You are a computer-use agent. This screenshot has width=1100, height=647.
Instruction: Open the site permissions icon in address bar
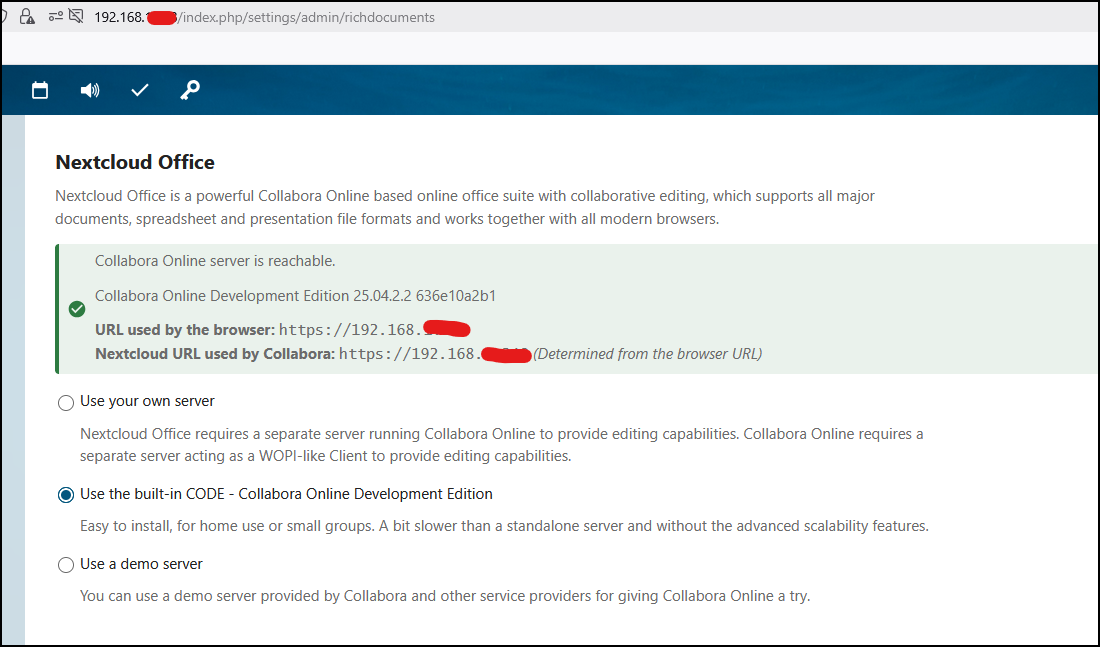56,16
